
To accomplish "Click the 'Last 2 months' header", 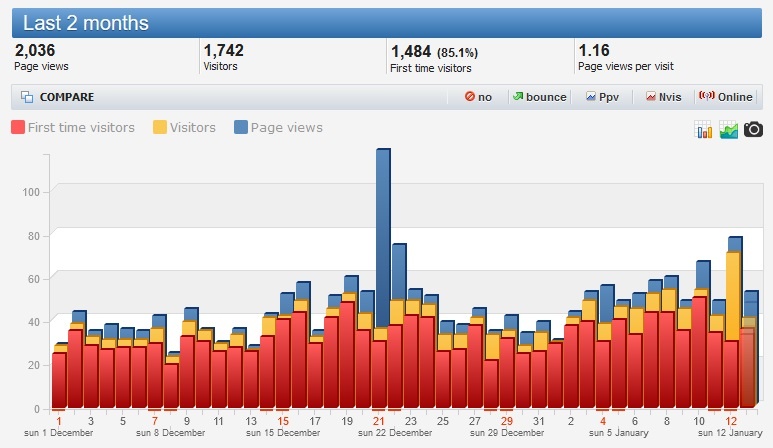I will coord(386,23).
